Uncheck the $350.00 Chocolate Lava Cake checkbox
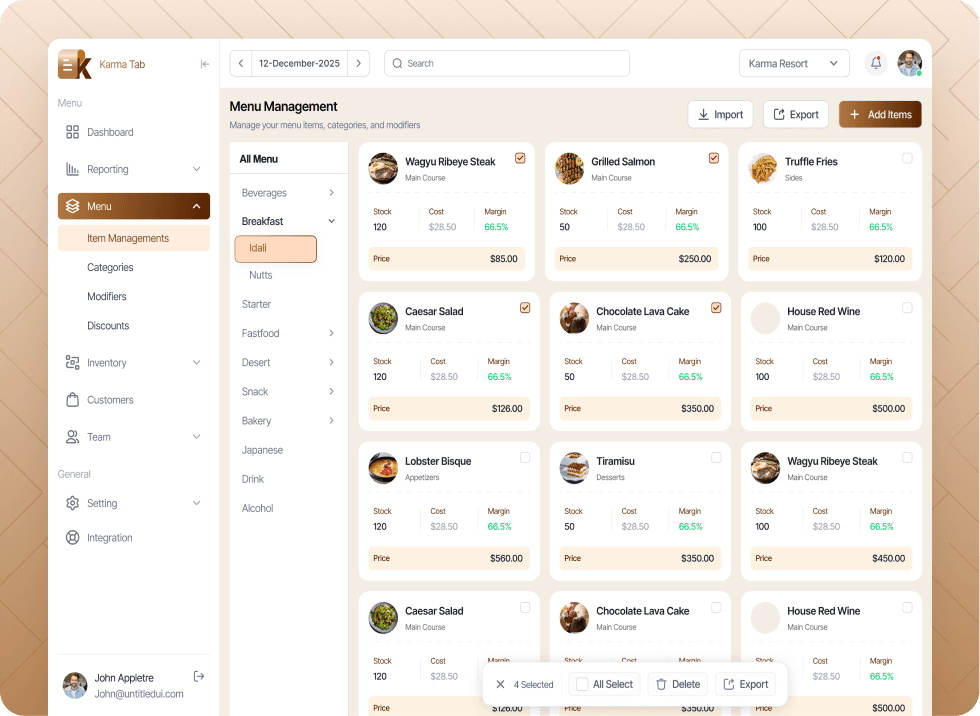The height and width of the screenshot is (716, 980). pyautogui.click(x=716, y=308)
